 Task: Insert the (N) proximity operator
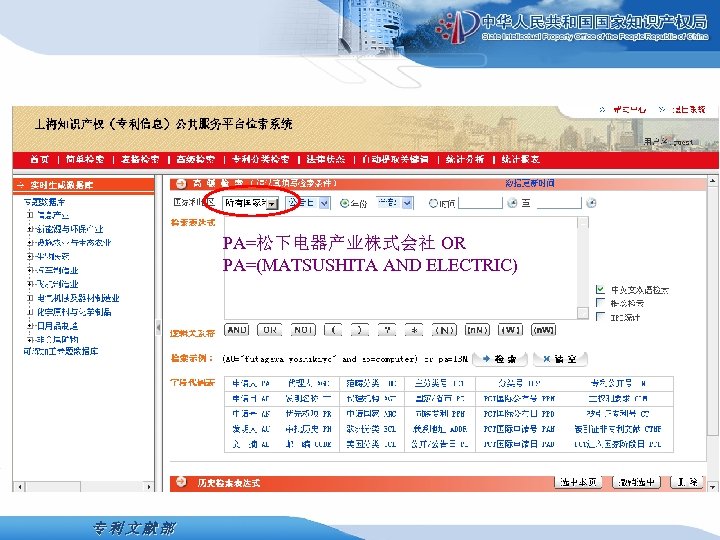(x=444, y=330)
